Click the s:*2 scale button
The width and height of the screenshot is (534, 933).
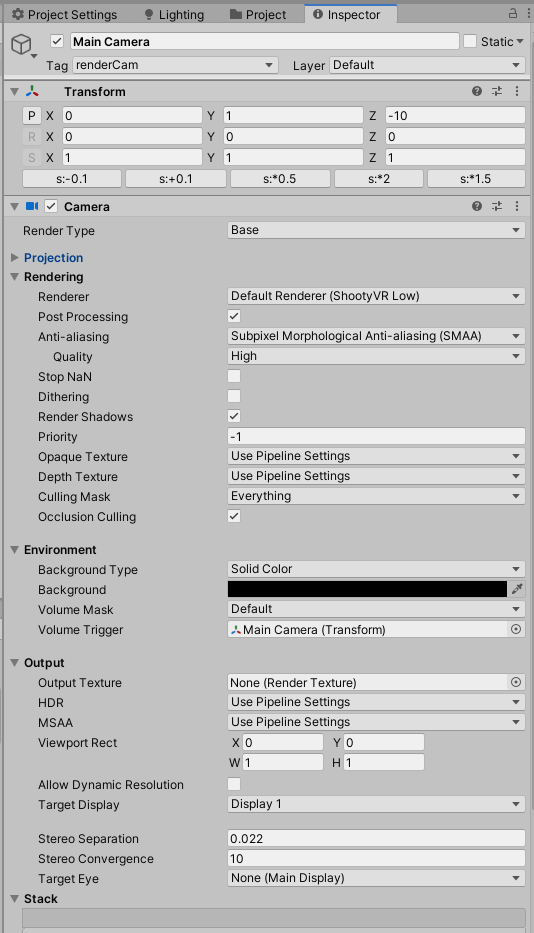[x=379, y=179]
